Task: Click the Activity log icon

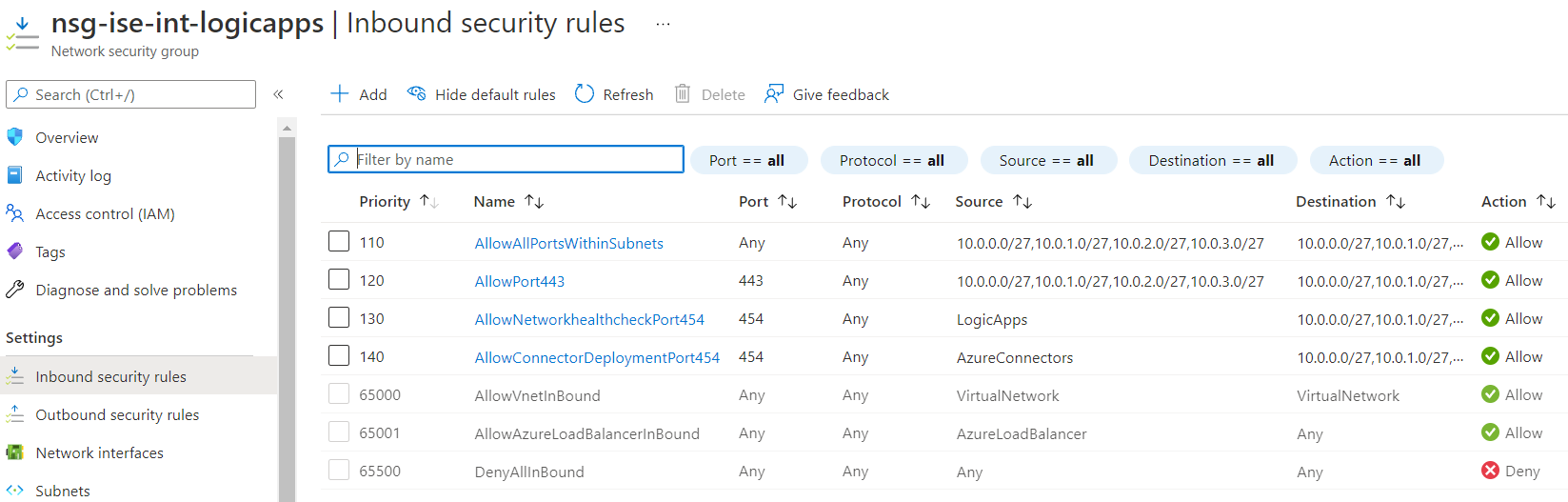Action: tap(15, 175)
